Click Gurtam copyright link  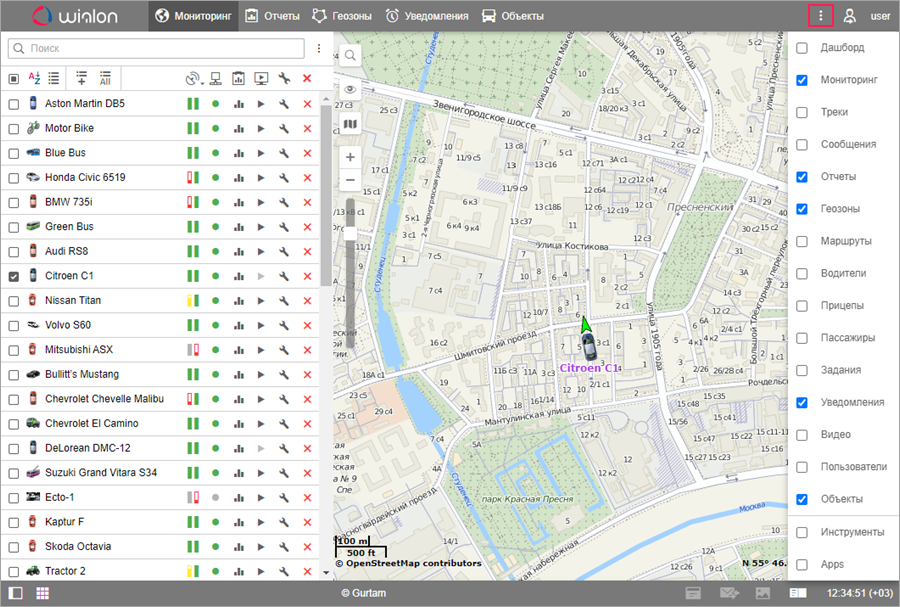[363, 593]
